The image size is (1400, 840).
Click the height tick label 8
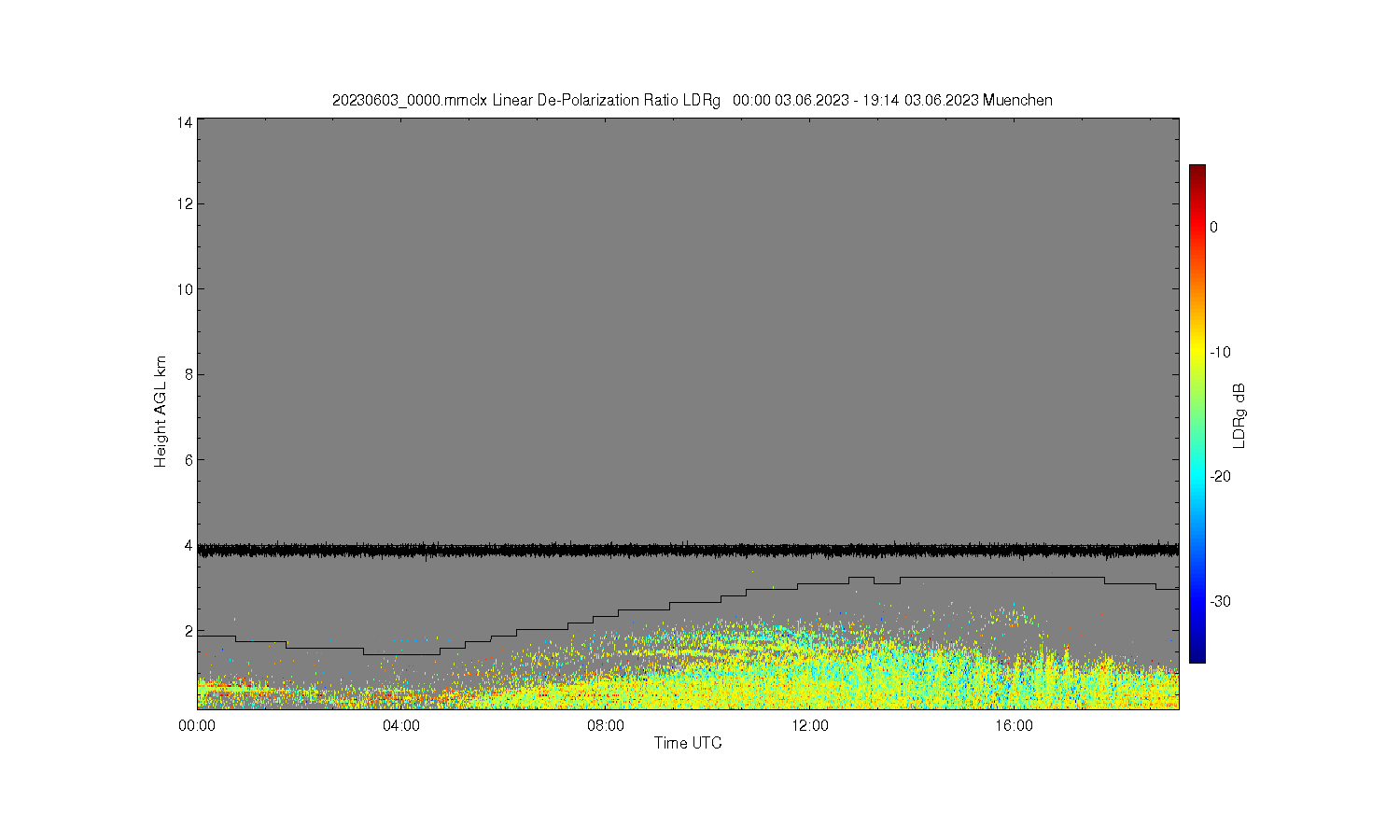click(x=189, y=374)
